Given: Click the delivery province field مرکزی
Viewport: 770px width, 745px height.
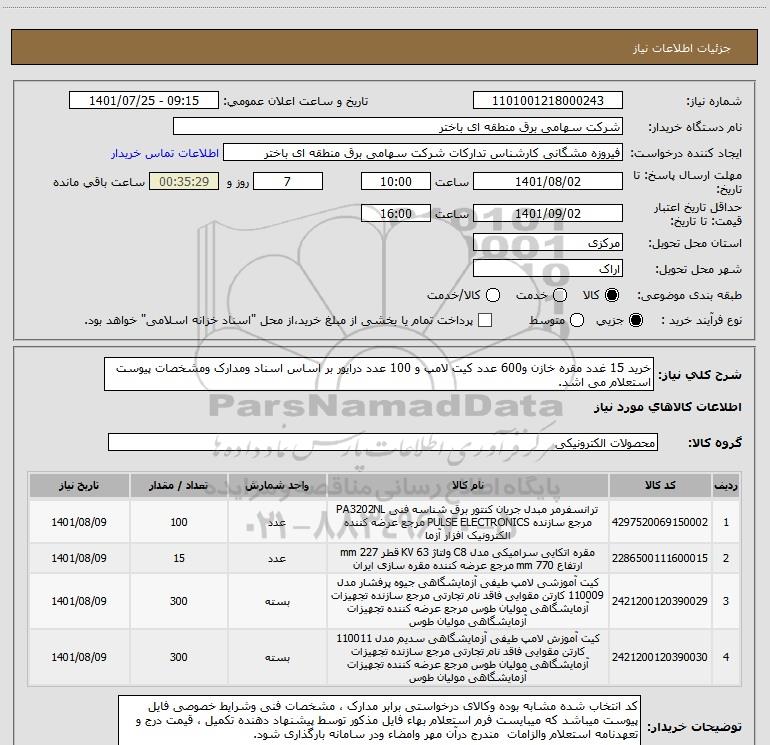Looking at the screenshot, I should (x=548, y=243).
